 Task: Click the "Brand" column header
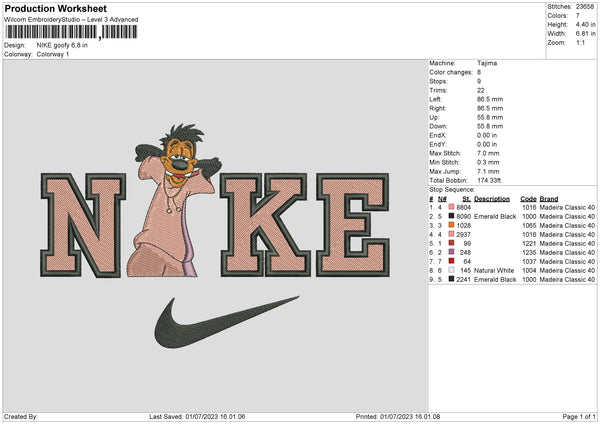[x=549, y=199]
